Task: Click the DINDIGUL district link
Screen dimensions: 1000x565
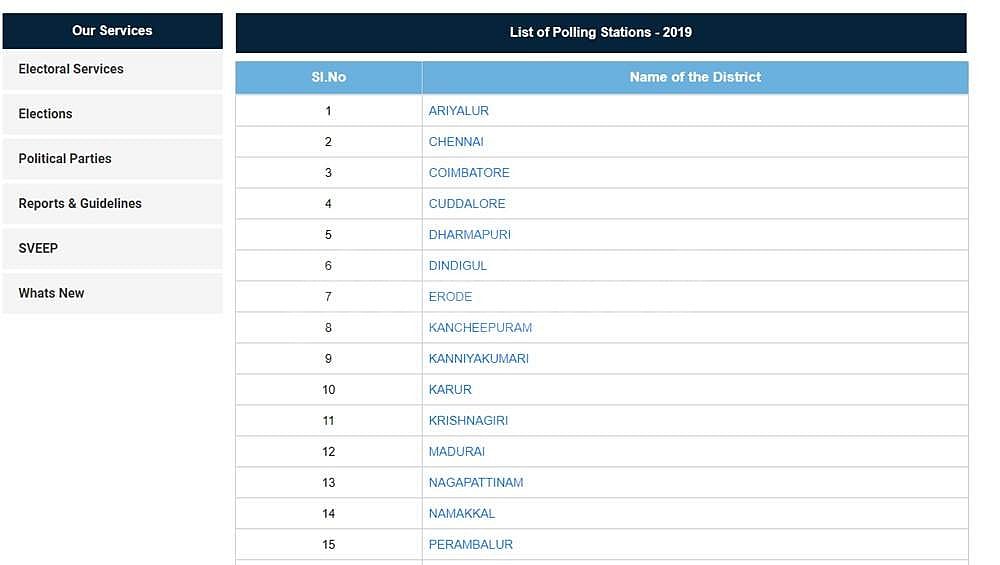Action: tap(458, 266)
